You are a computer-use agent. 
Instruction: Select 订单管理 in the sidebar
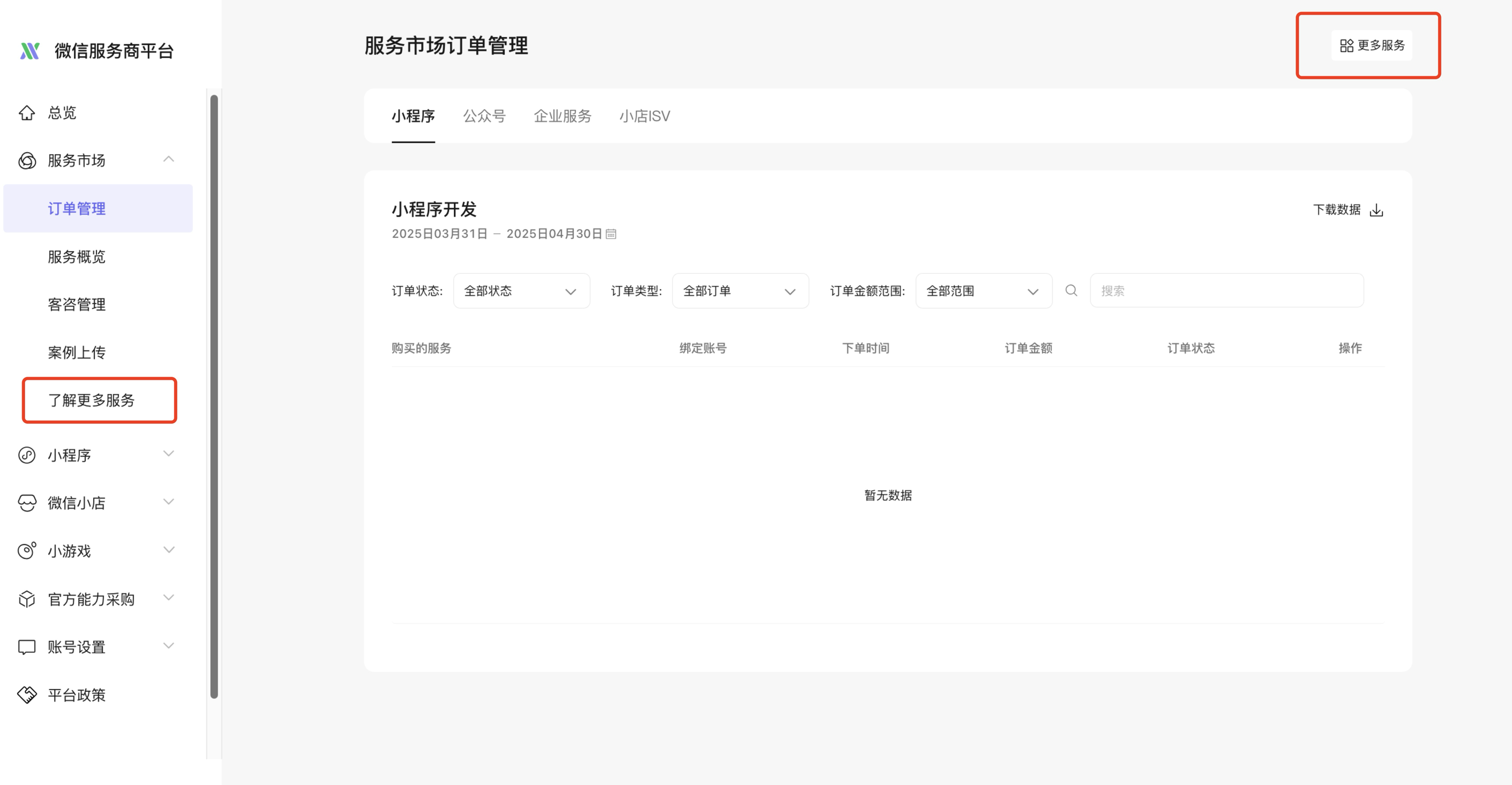point(98,209)
